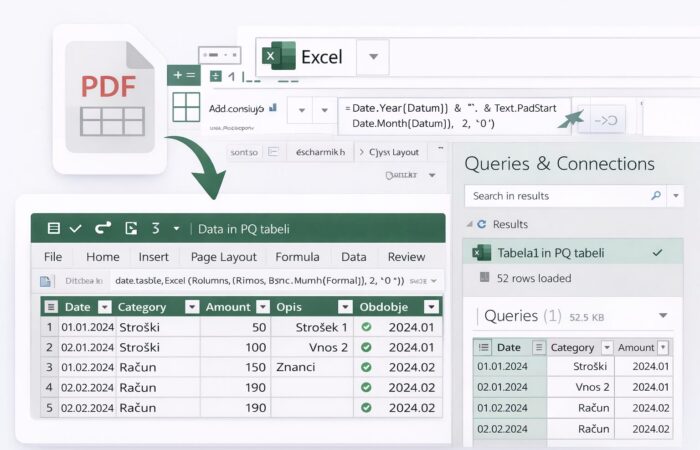Click the table icon in title bar
Image resolution: width=700 pixels, height=450 pixels.
coord(54,229)
